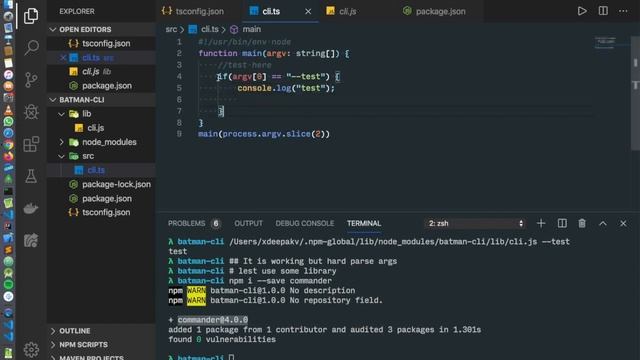The width and height of the screenshot is (640, 360).
Task: Open the Source Control view icon
Action: tap(31, 80)
